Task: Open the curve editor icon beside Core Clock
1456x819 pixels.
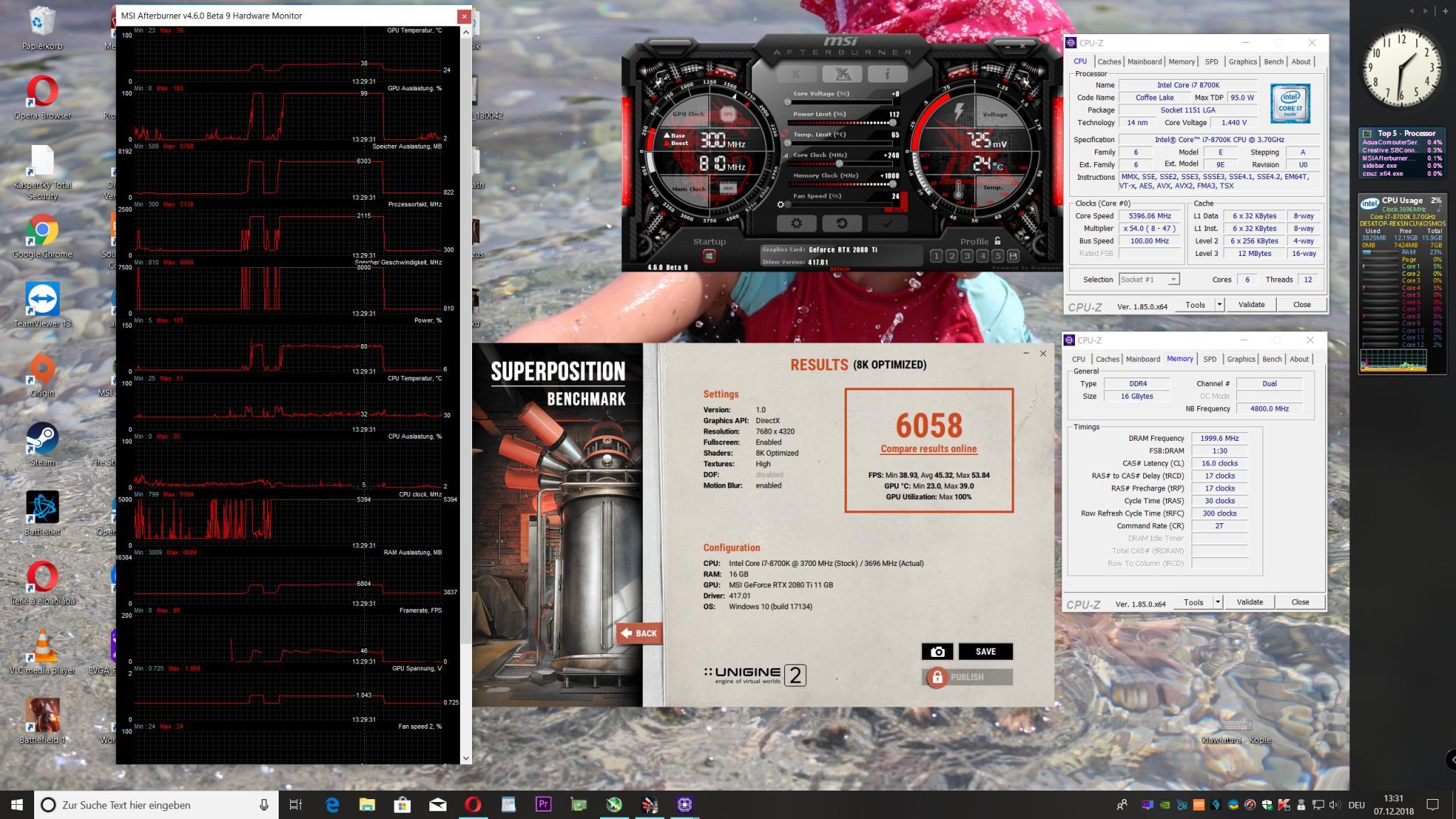Action: [785, 154]
